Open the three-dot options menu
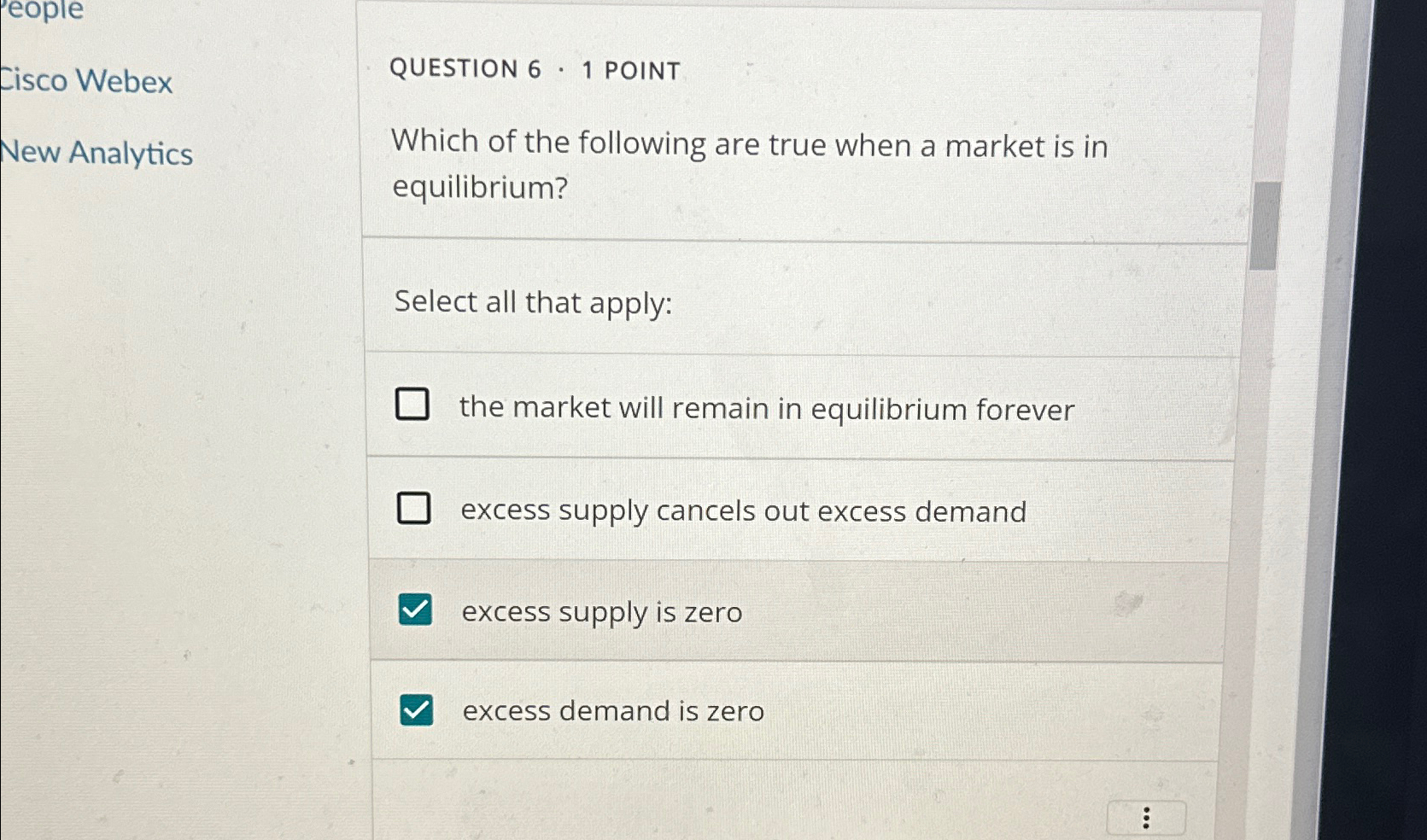The height and width of the screenshot is (840, 1427). tap(1146, 817)
